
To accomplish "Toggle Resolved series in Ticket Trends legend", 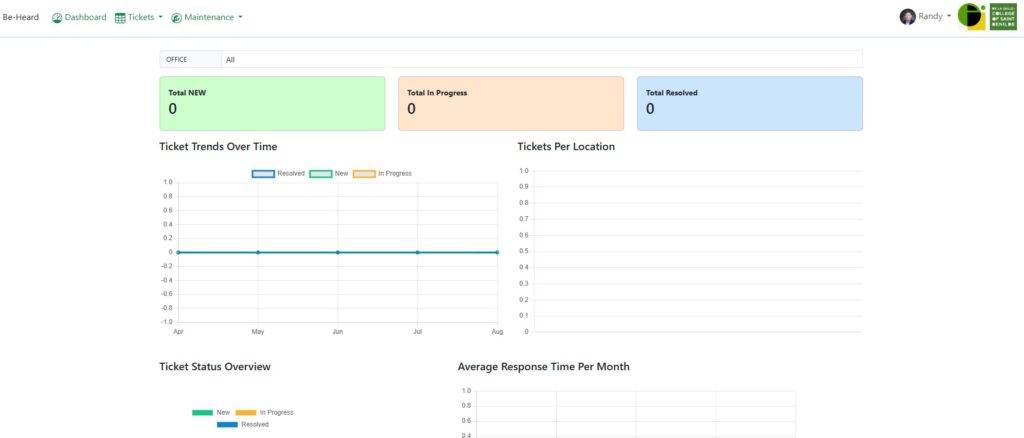I will pos(263,173).
